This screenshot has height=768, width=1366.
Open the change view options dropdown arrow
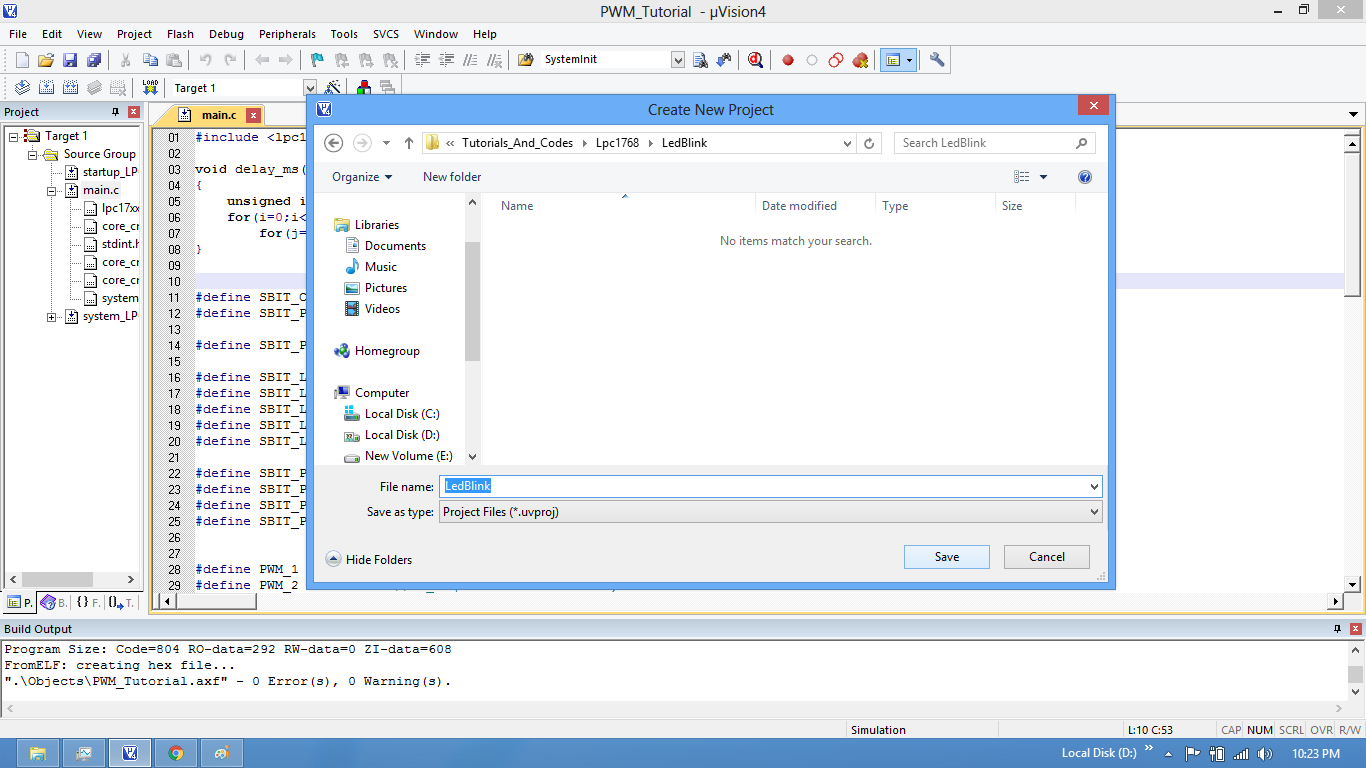tap(1043, 177)
